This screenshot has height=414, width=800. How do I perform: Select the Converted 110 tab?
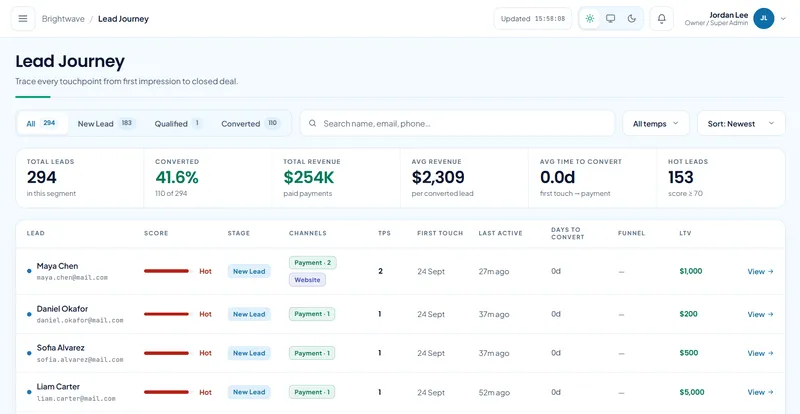(x=251, y=124)
